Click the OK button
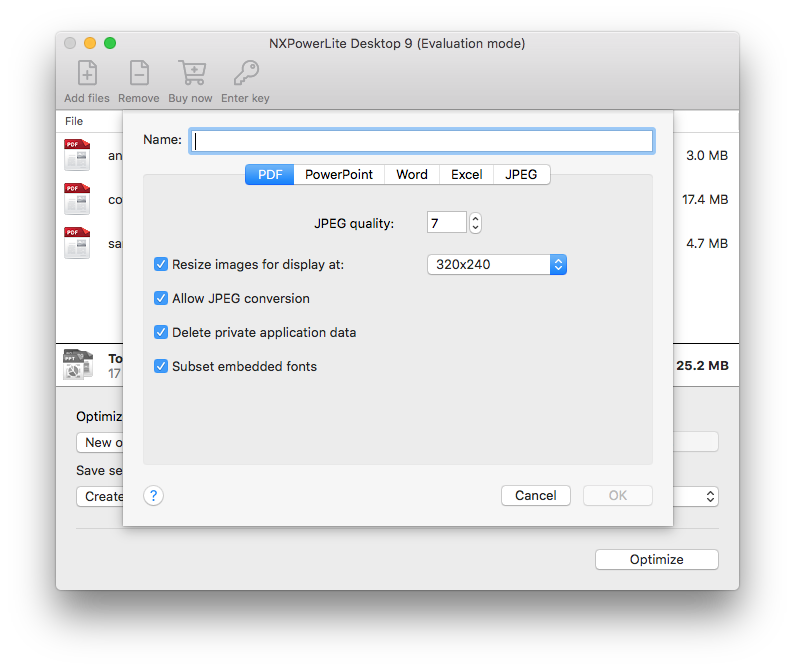 click(618, 496)
